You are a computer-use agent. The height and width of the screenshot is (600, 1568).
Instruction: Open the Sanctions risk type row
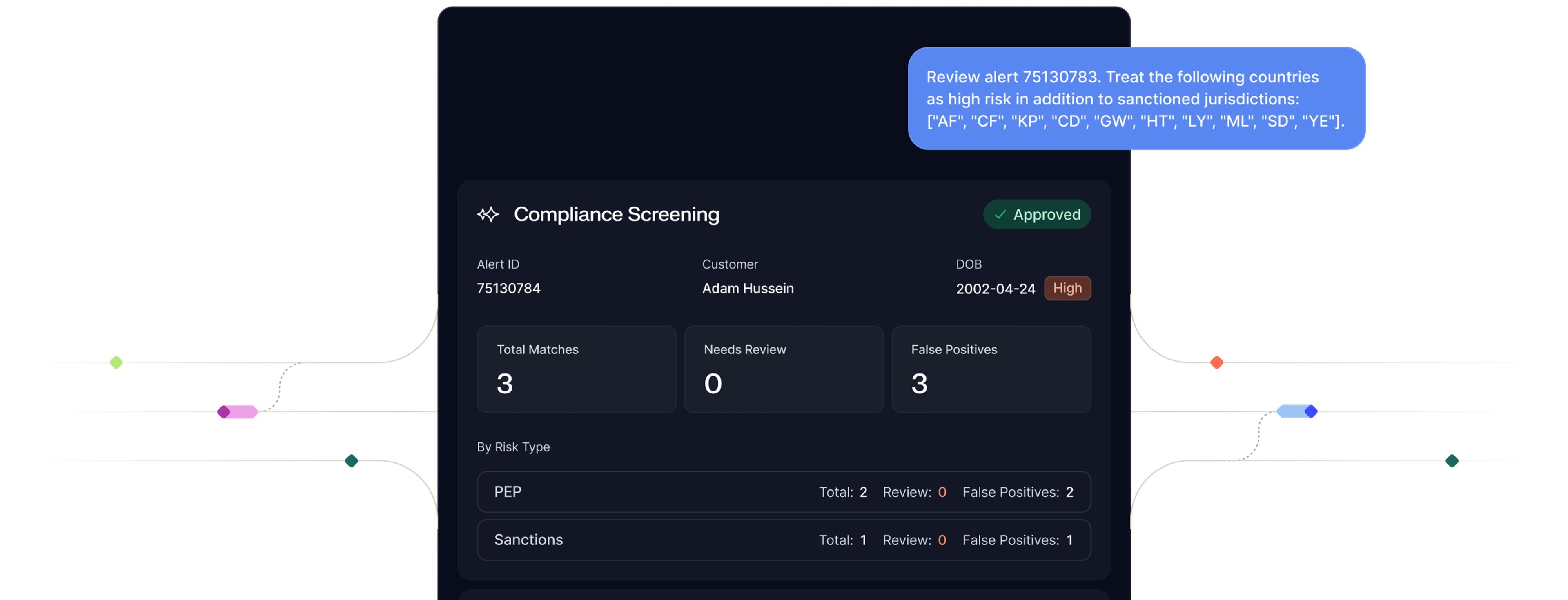[784, 540]
